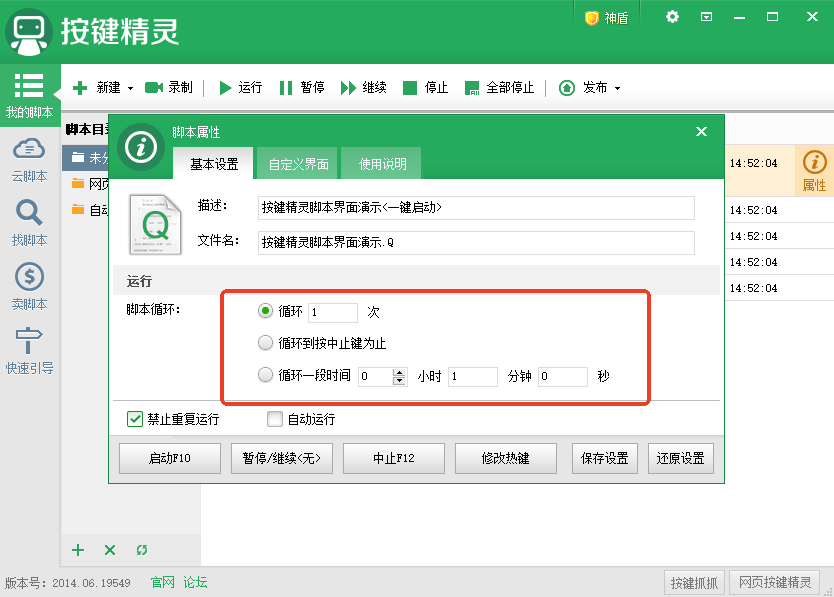
Task: Open the 云脚本 cloud scripts section
Action: click(x=29, y=160)
